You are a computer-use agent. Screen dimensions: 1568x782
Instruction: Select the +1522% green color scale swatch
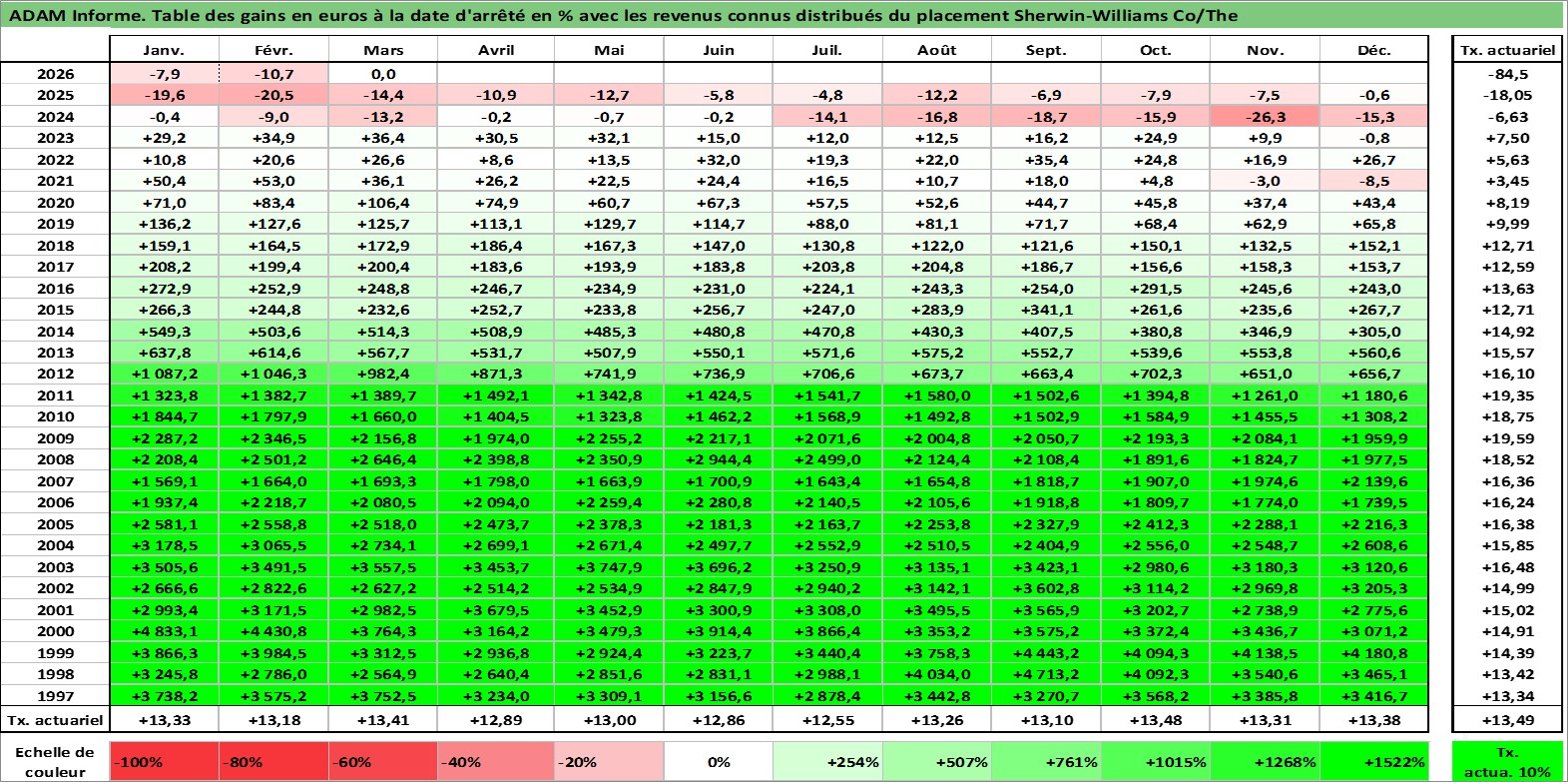[x=1373, y=761]
